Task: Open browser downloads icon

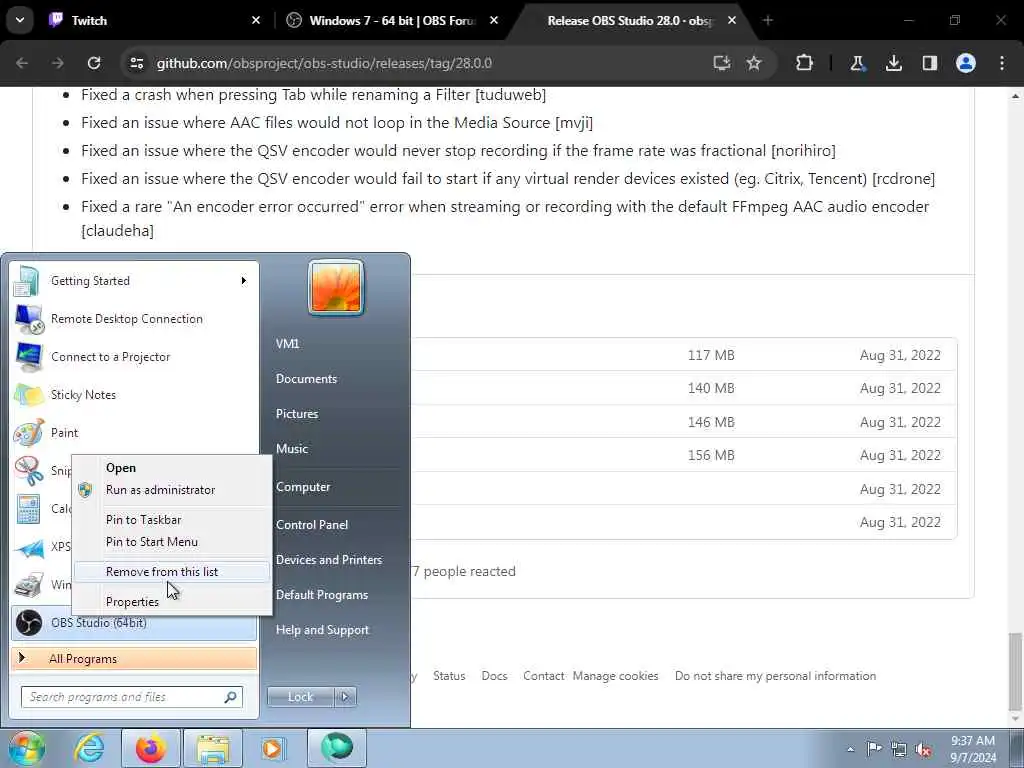Action: [893, 63]
